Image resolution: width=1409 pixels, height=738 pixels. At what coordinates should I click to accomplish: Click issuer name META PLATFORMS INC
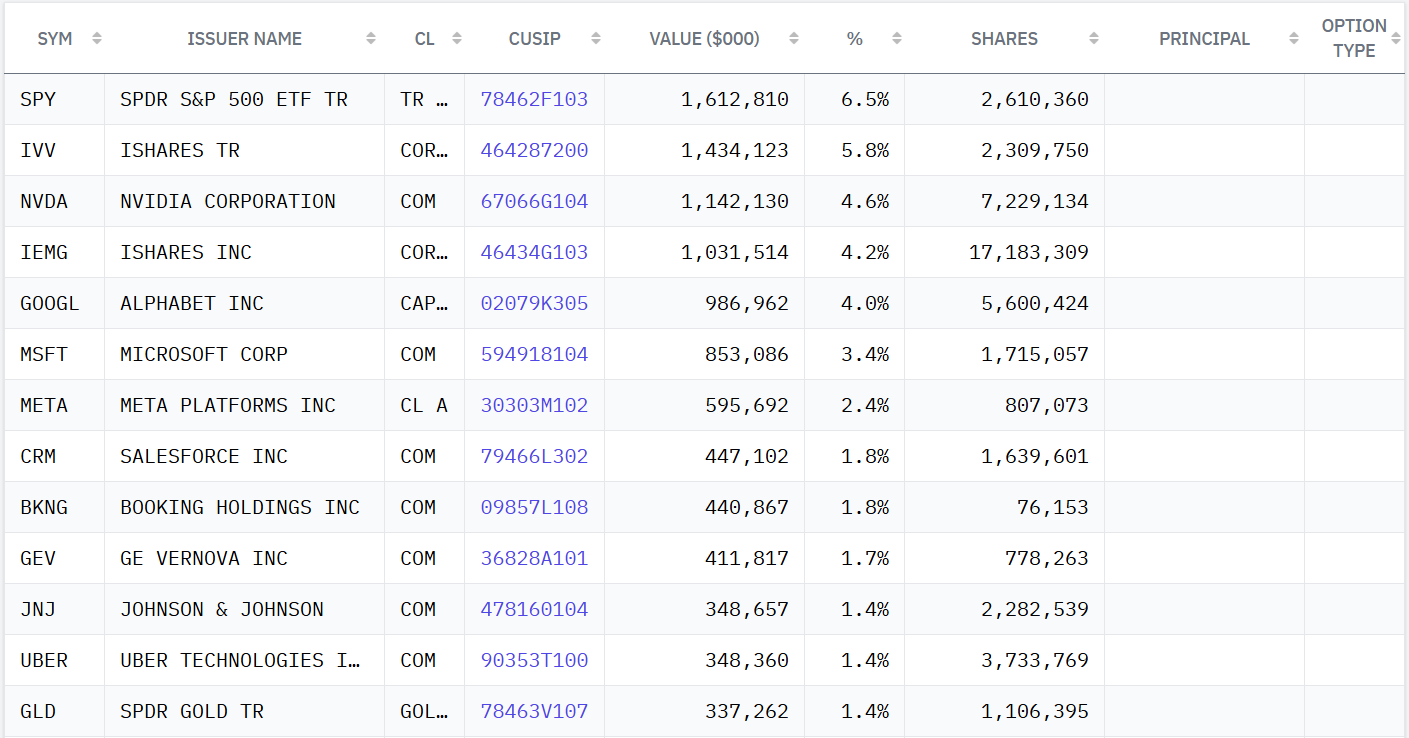[228, 405]
